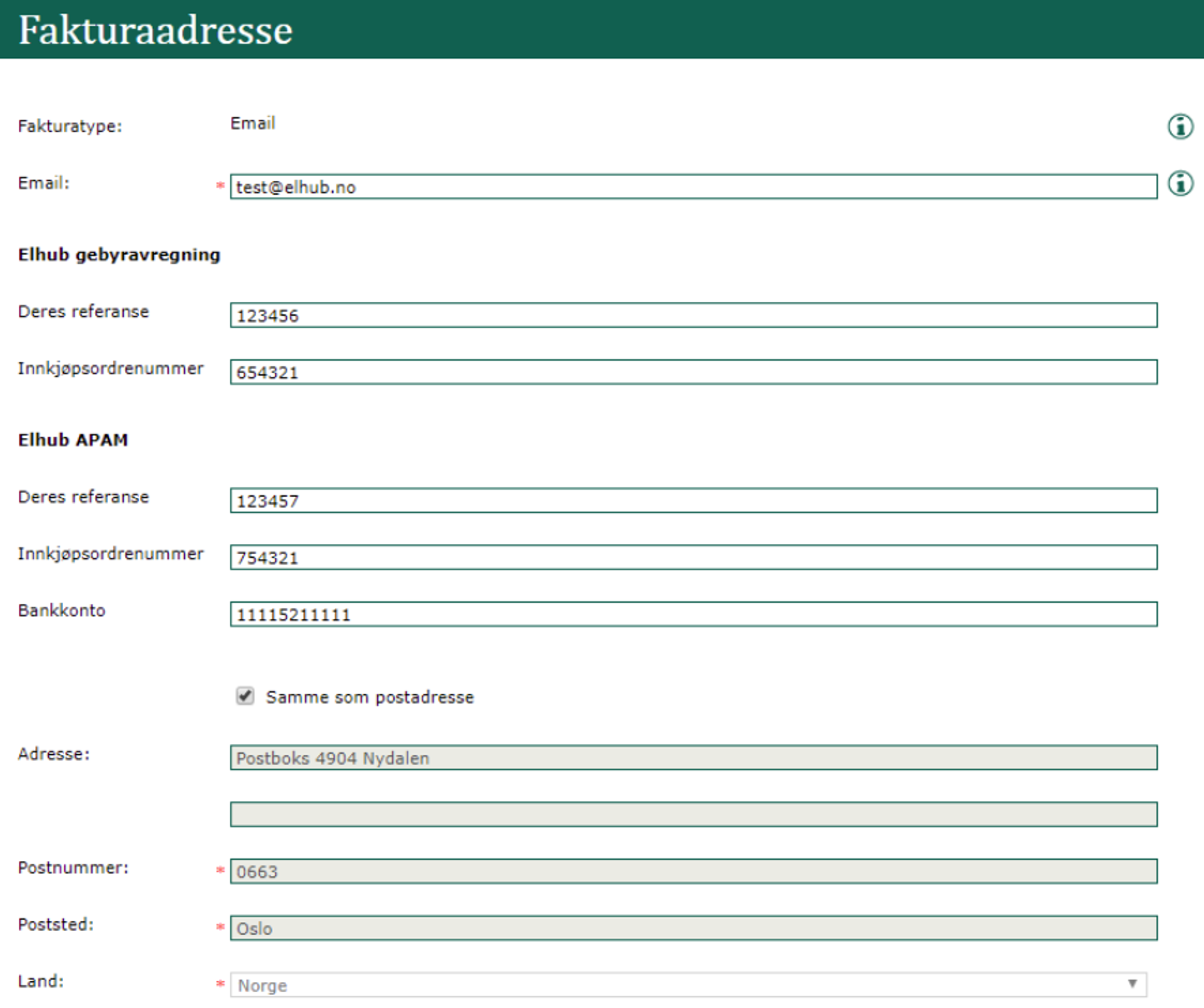Click the Email value next to Fakturatype

(x=252, y=123)
